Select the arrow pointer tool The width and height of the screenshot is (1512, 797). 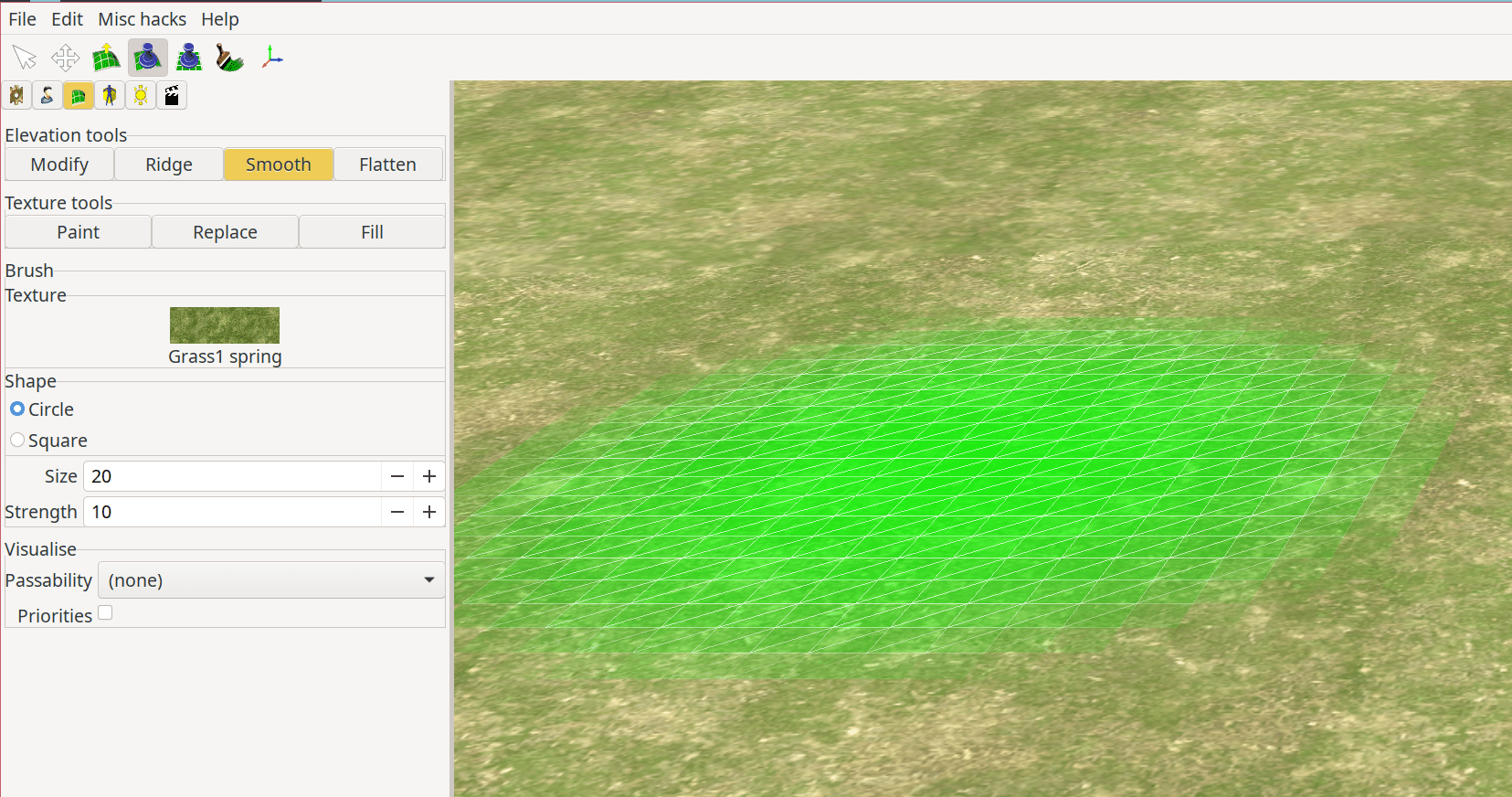click(25, 58)
